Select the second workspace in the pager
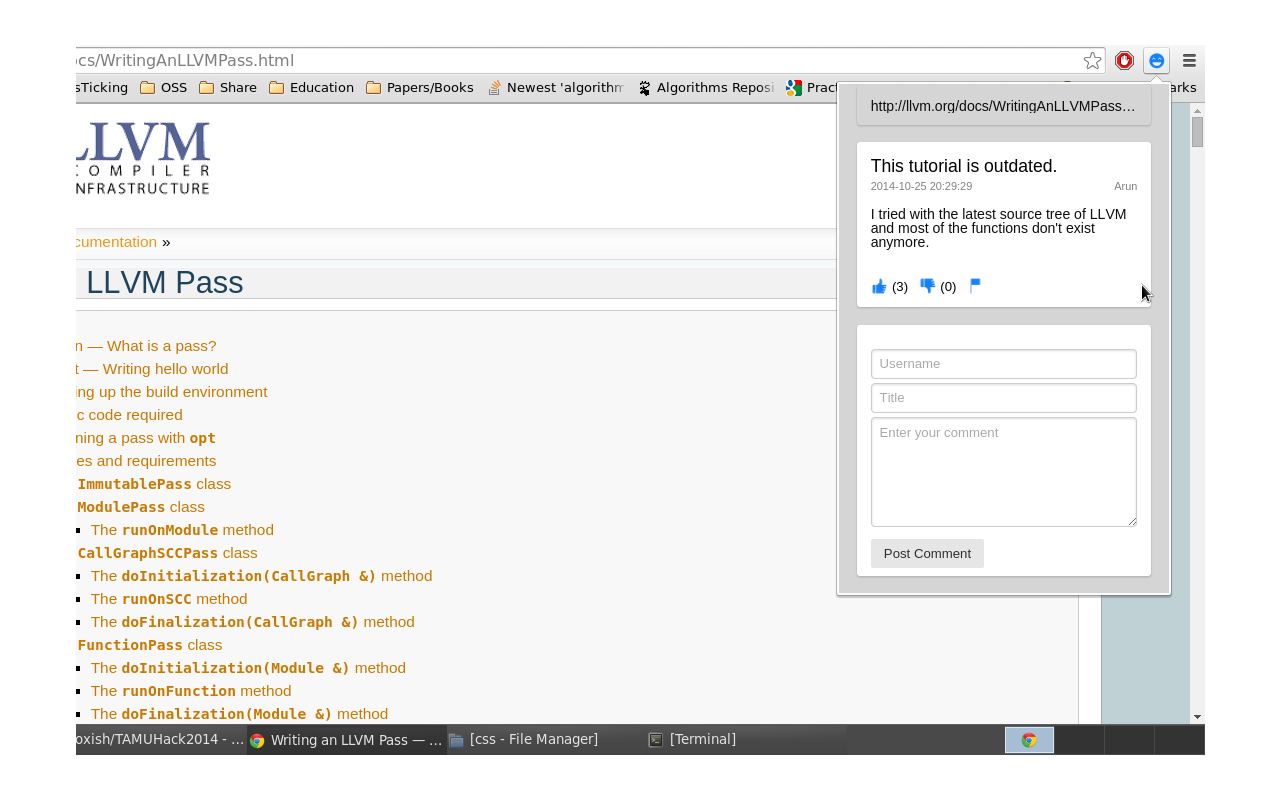This screenshot has width=1280, height=800. 1079,740
